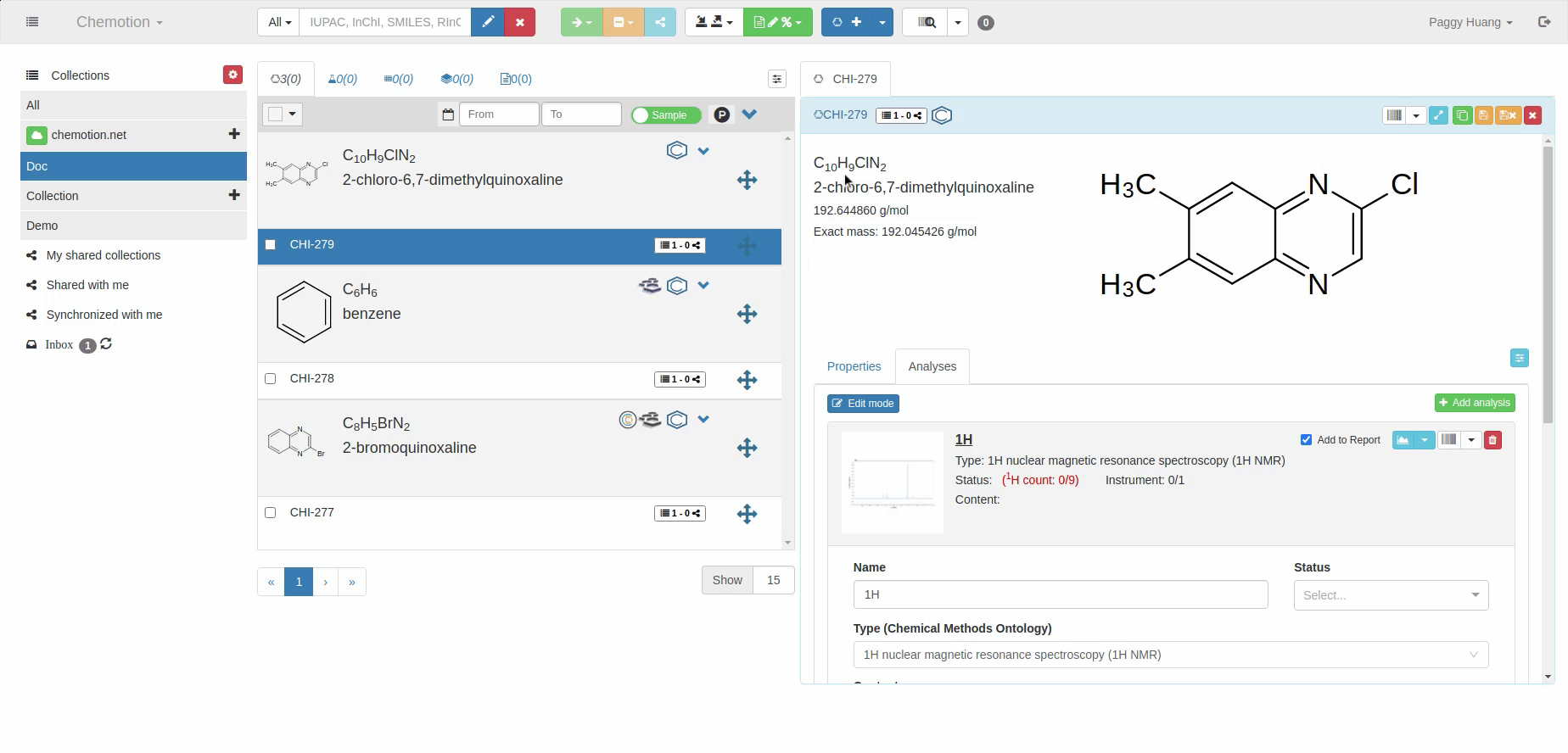Click the From date input field
1568x753 pixels.
point(499,114)
